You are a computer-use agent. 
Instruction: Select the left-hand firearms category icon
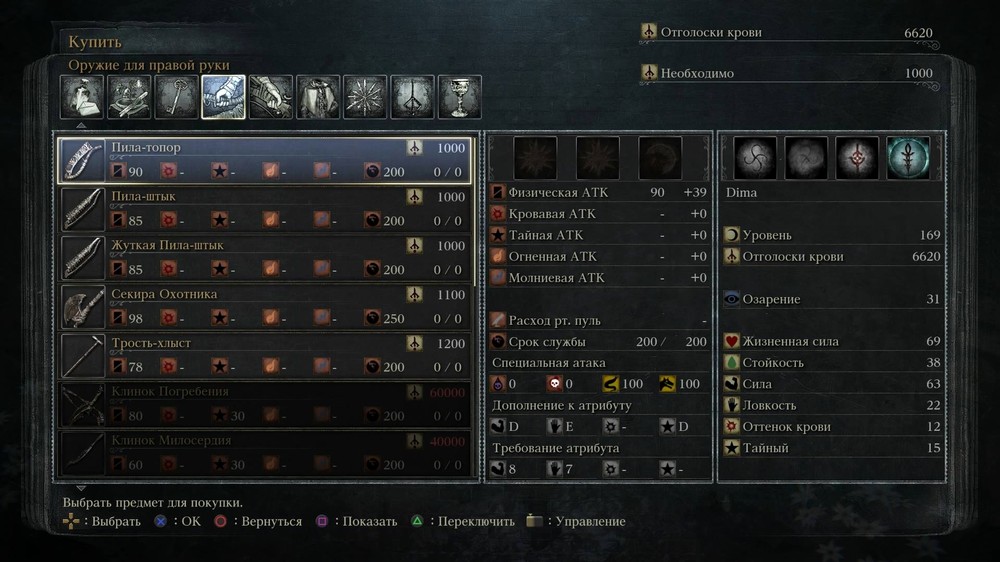(270, 97)
